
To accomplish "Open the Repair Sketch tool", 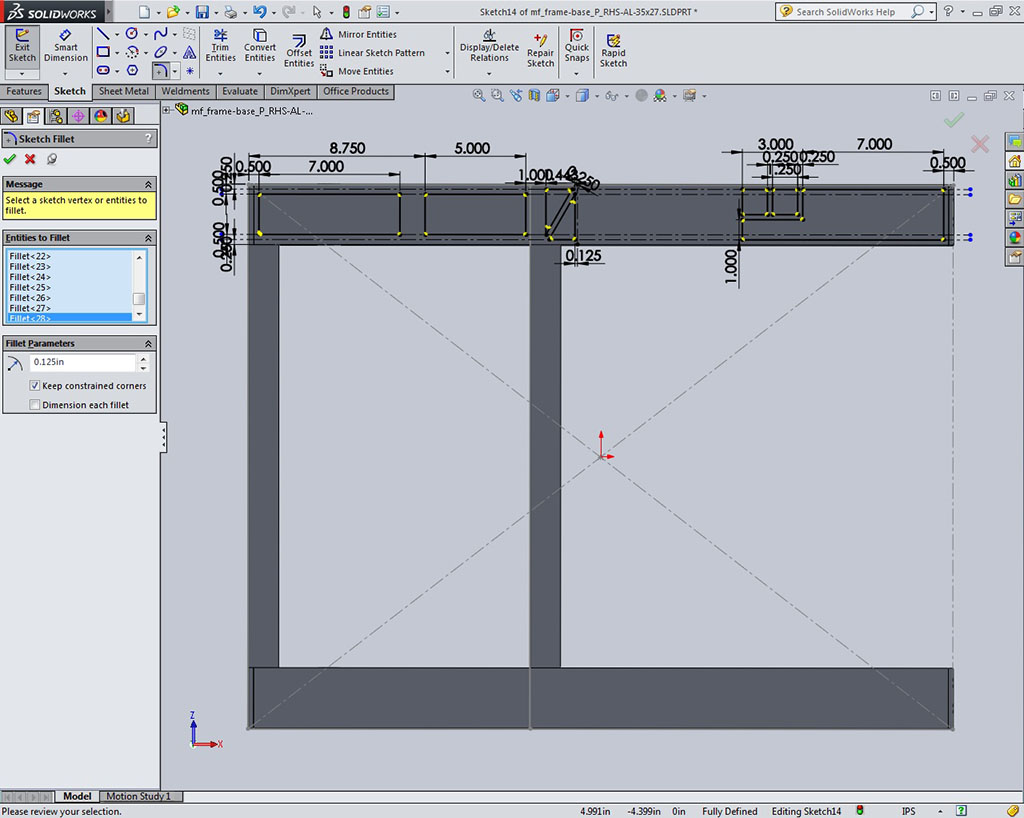I will click(540, 50).
